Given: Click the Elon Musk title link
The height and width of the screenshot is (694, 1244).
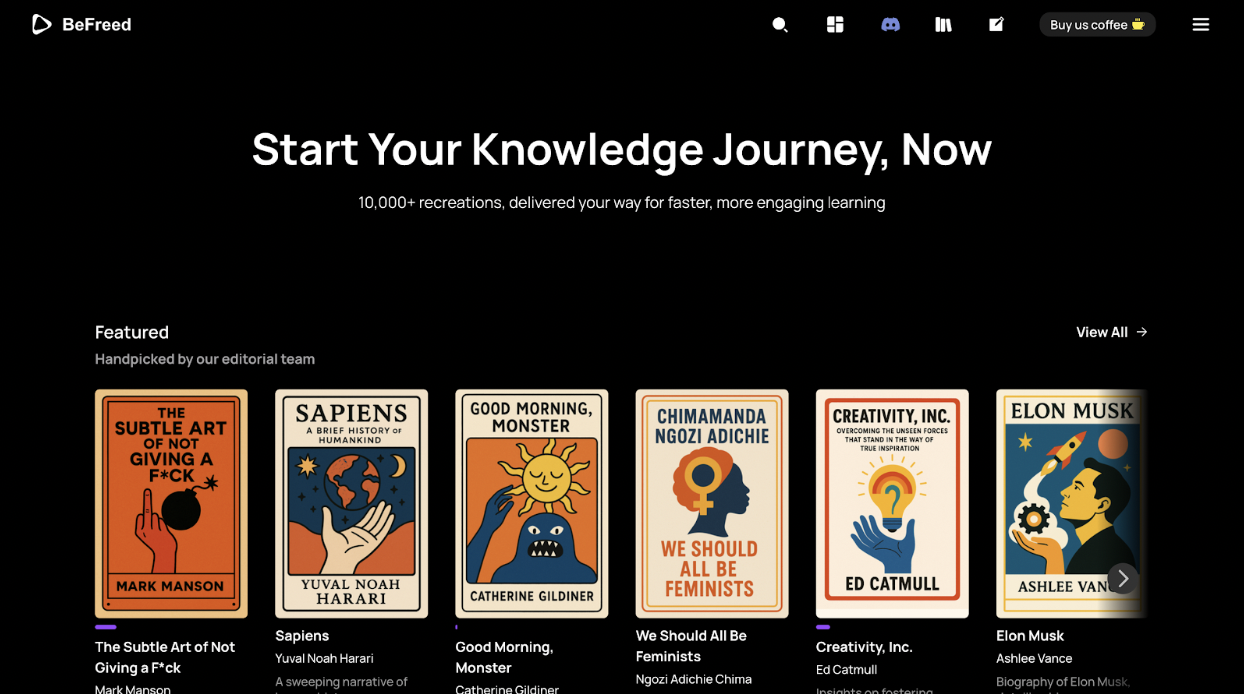Looking at the screenshot, I should pyautogui.click(x=1029, y=636).
